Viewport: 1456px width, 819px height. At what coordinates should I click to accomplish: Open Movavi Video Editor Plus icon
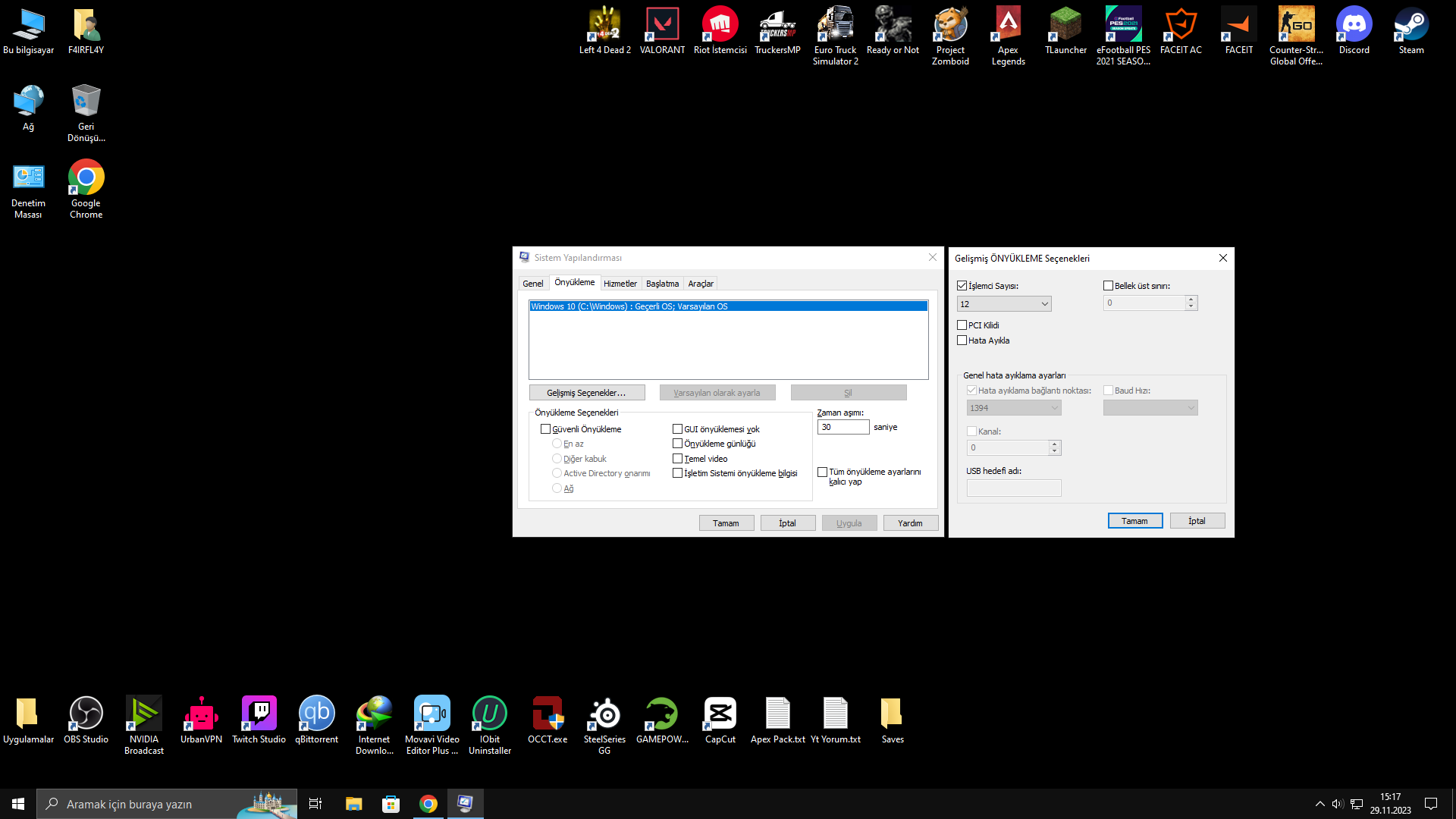click(x=431, y=725)
